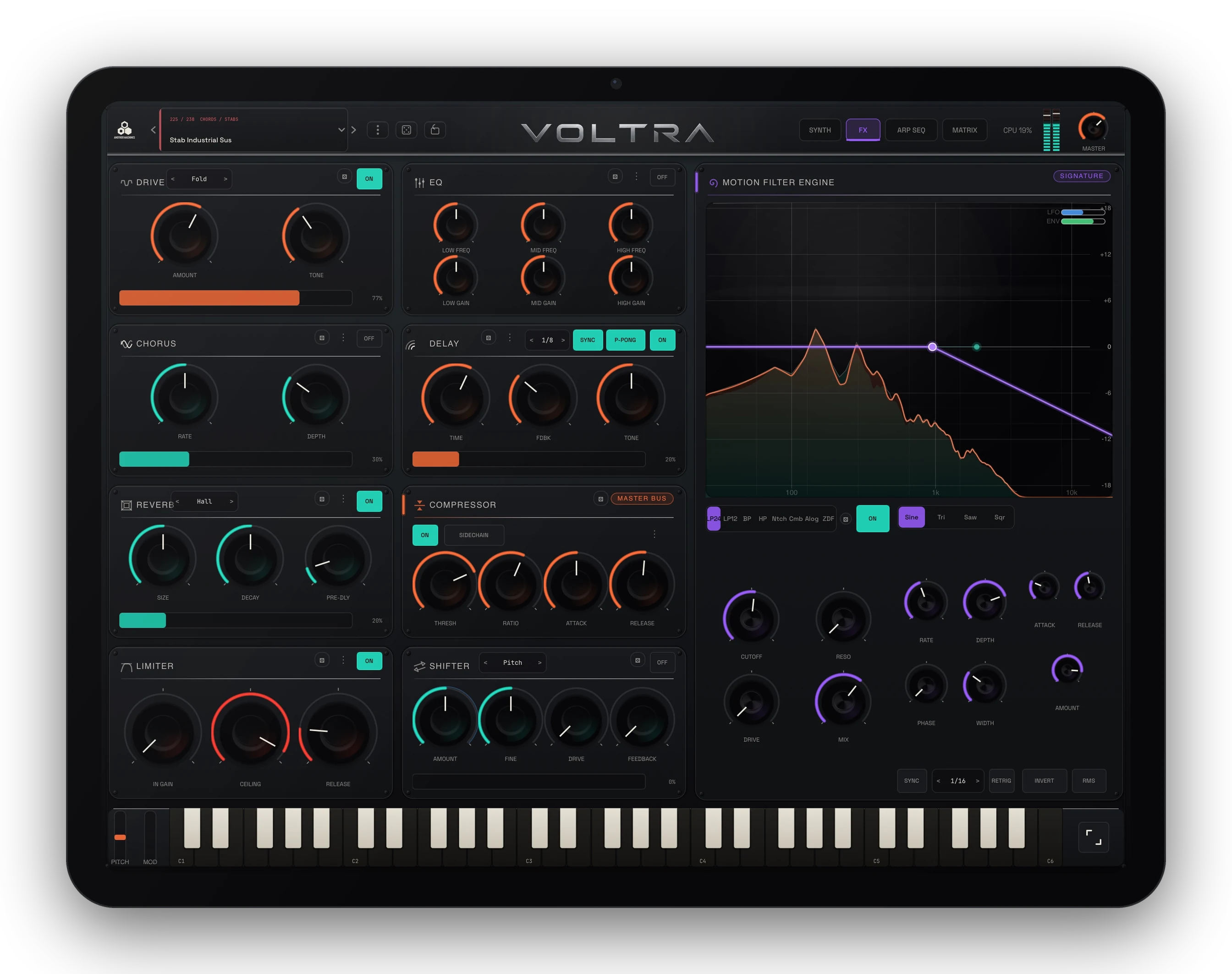This screenshot has width=1232, height=974.
Task: Toggle the Compressor SIDECHAIN button
Action: [473, 535]
